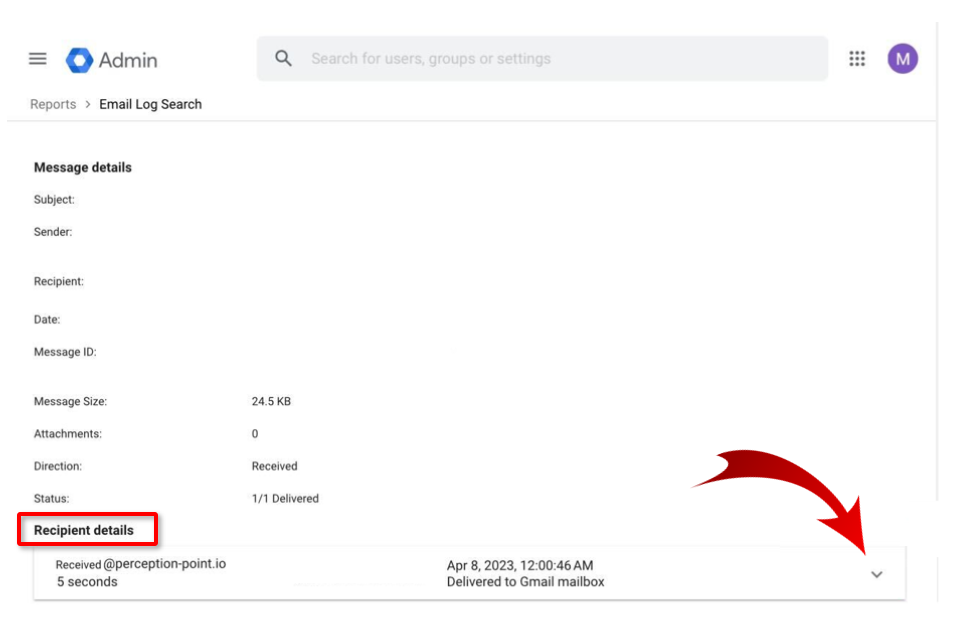The width and height of the screenshot is (964, 626).
Task: Click the Recipient details heading
Action: [x=84, y=531]
